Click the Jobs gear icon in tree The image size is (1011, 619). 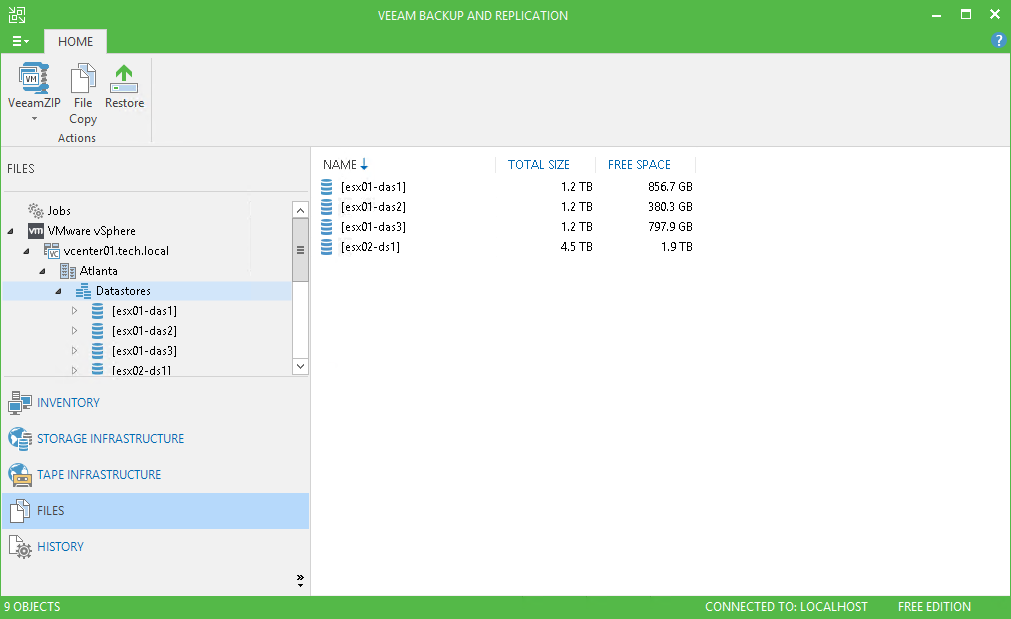tap(35, 210)
